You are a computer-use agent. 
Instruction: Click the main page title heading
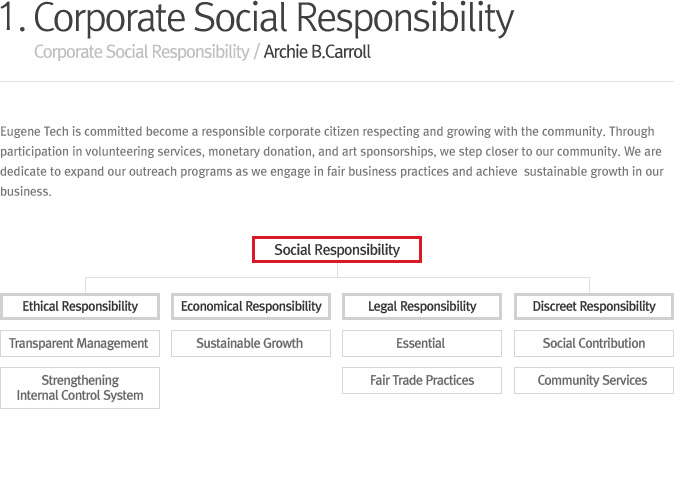pyautogui.click(x=257, y=18)
